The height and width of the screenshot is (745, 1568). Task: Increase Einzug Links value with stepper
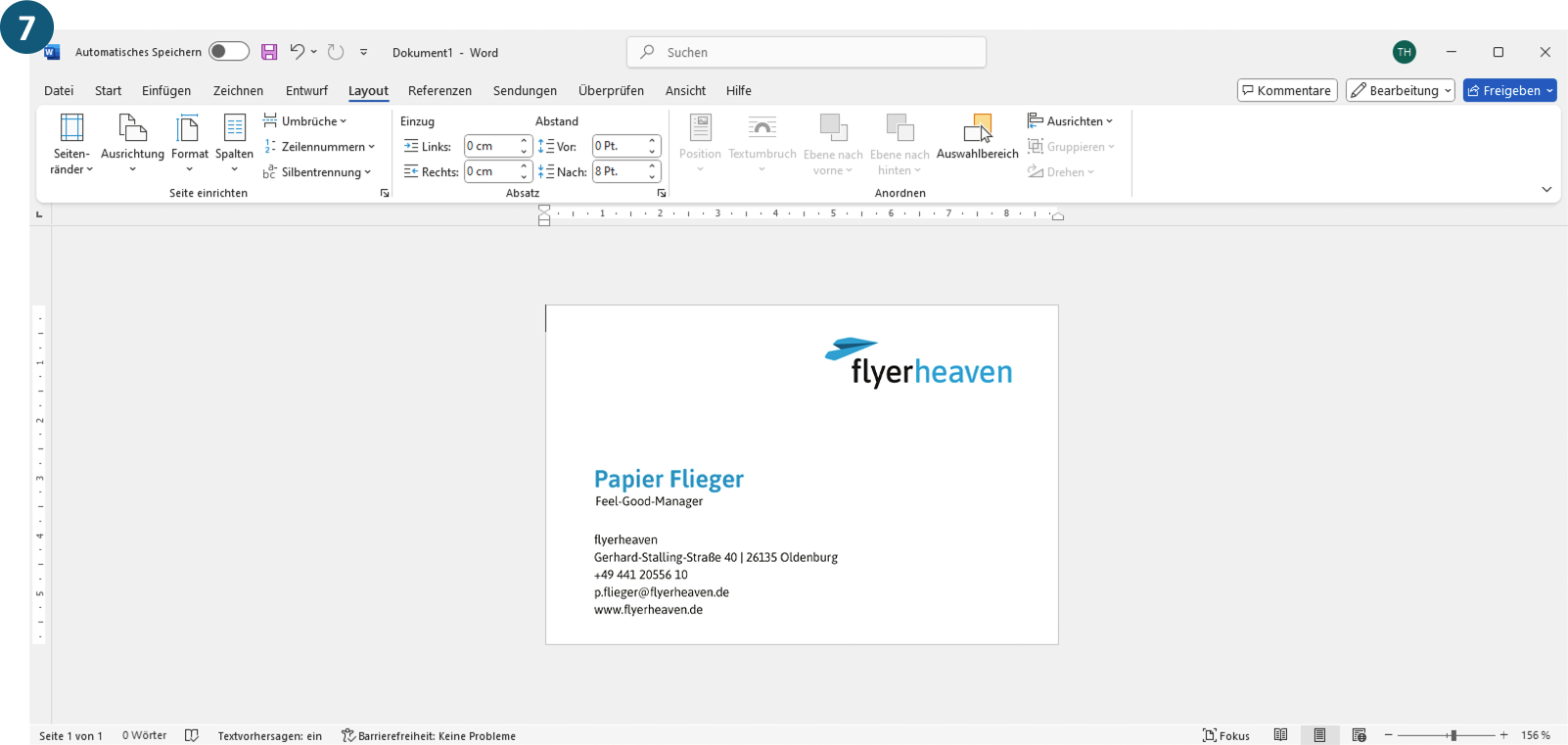[525, 141]
